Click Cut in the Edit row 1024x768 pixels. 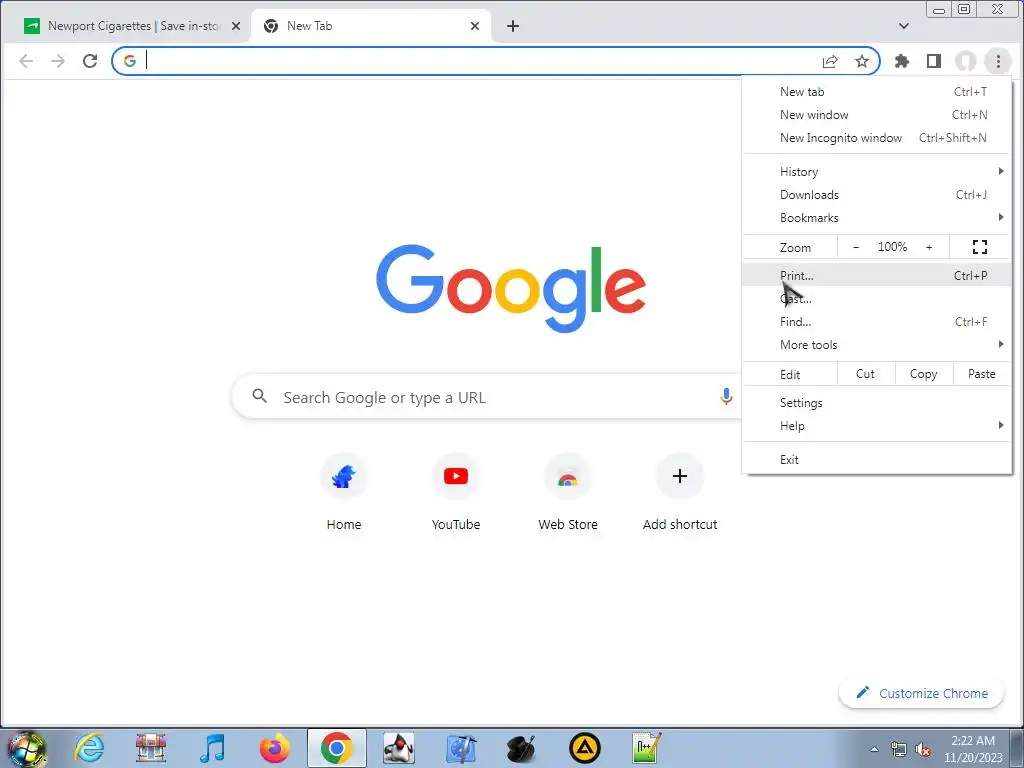[865, 374]
